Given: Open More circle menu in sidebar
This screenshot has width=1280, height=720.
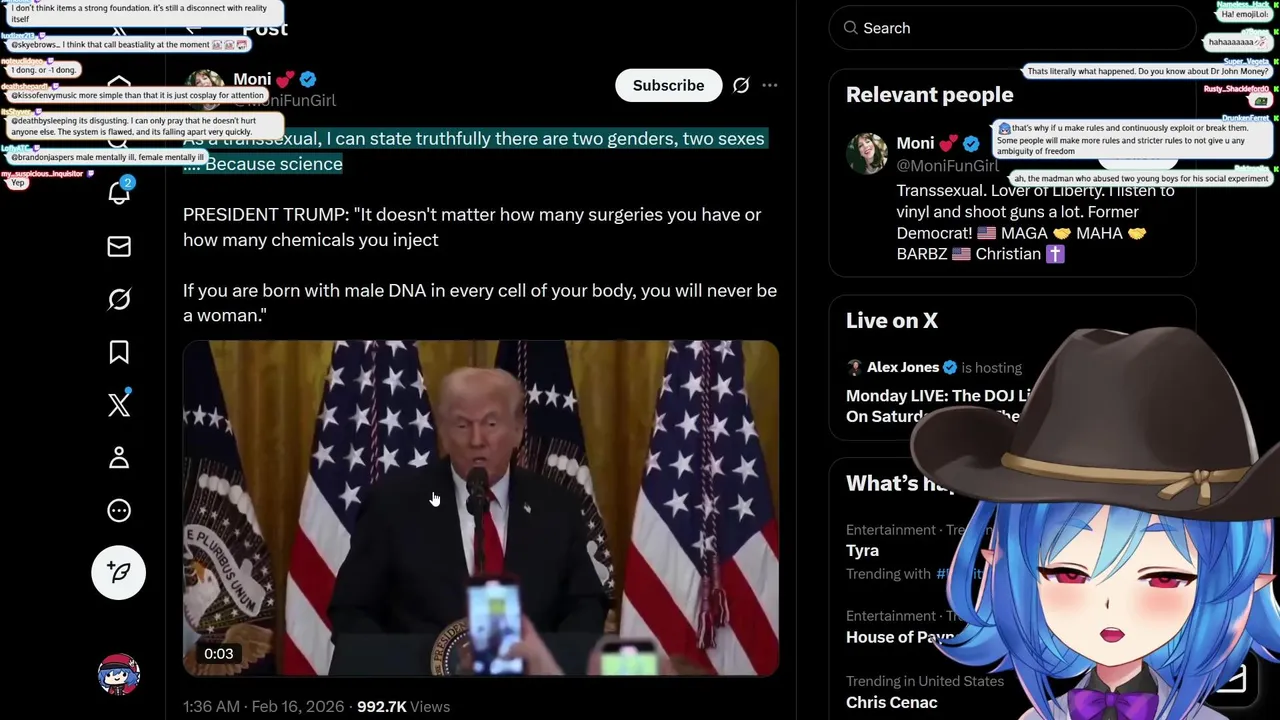Looking at the screenshot, I should [119, 511].
